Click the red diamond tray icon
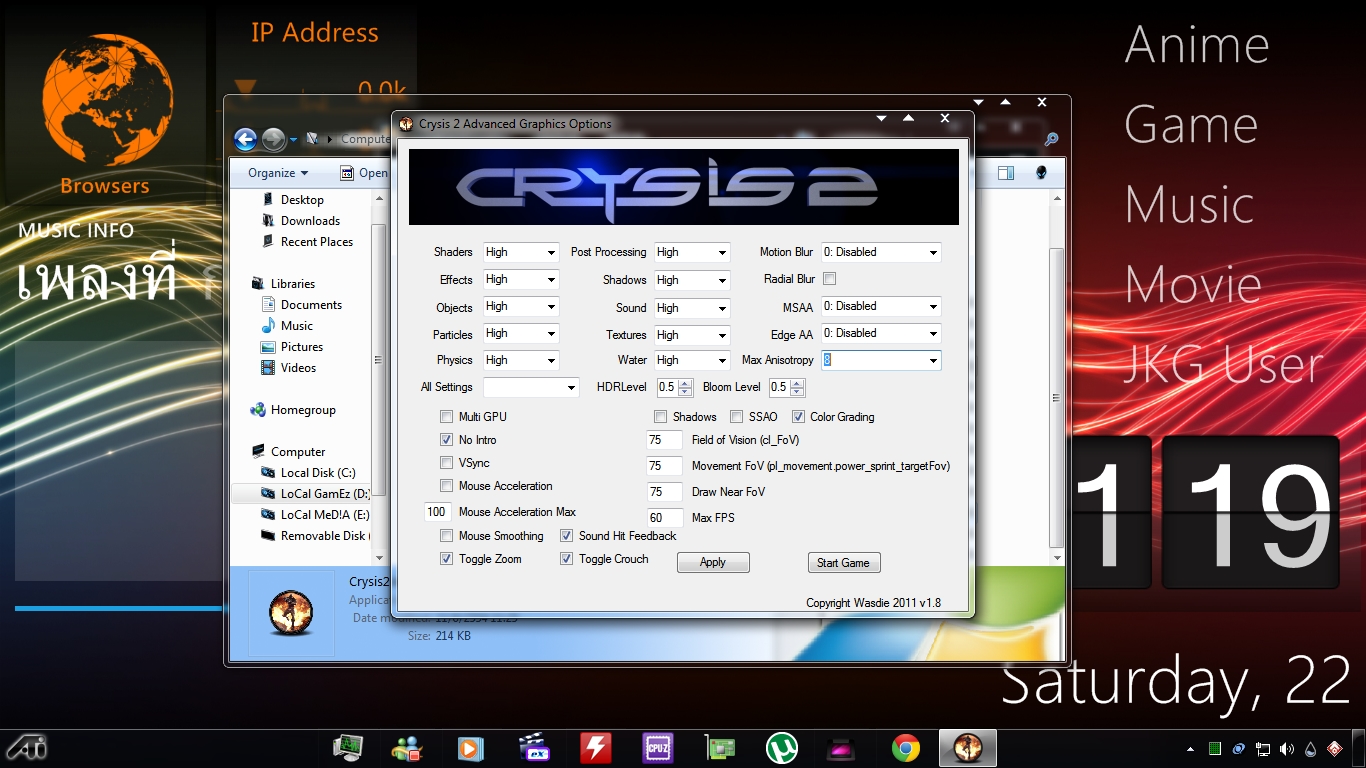Screen dimensions: 1366x768 [1334, 749]
